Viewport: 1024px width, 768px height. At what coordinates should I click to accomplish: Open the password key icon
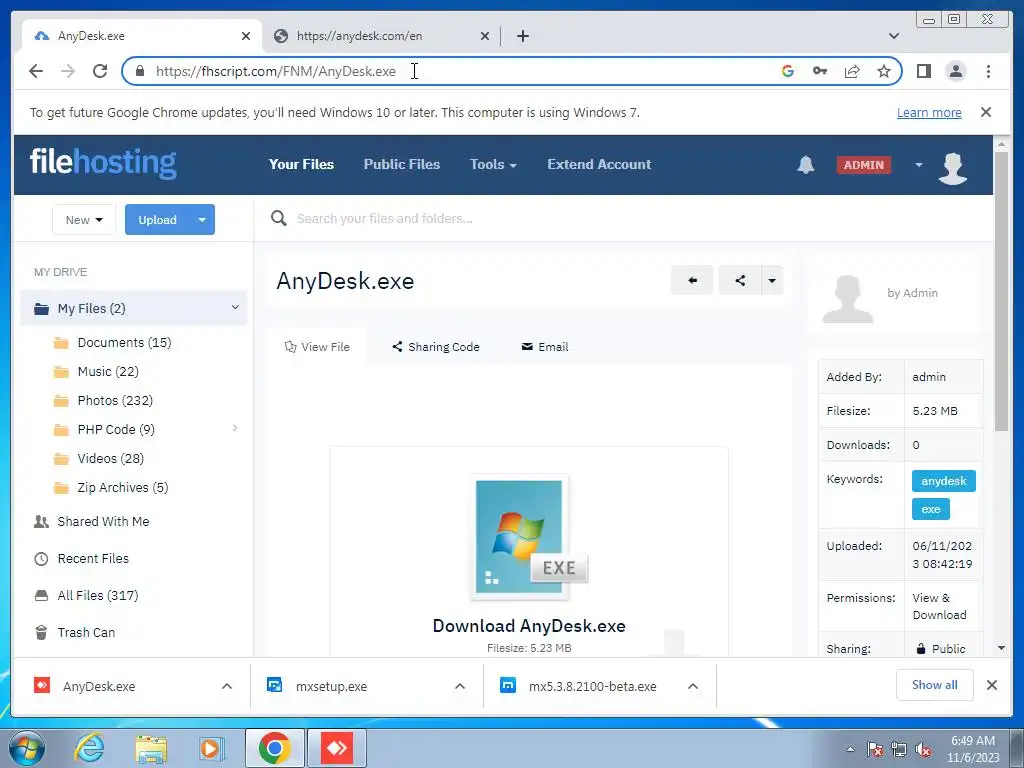point(820,71)
